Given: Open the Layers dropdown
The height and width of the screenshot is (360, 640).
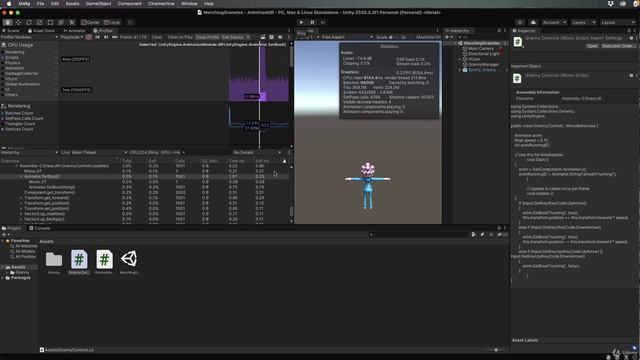Looking at the screenshot, I should coord(583,22).
